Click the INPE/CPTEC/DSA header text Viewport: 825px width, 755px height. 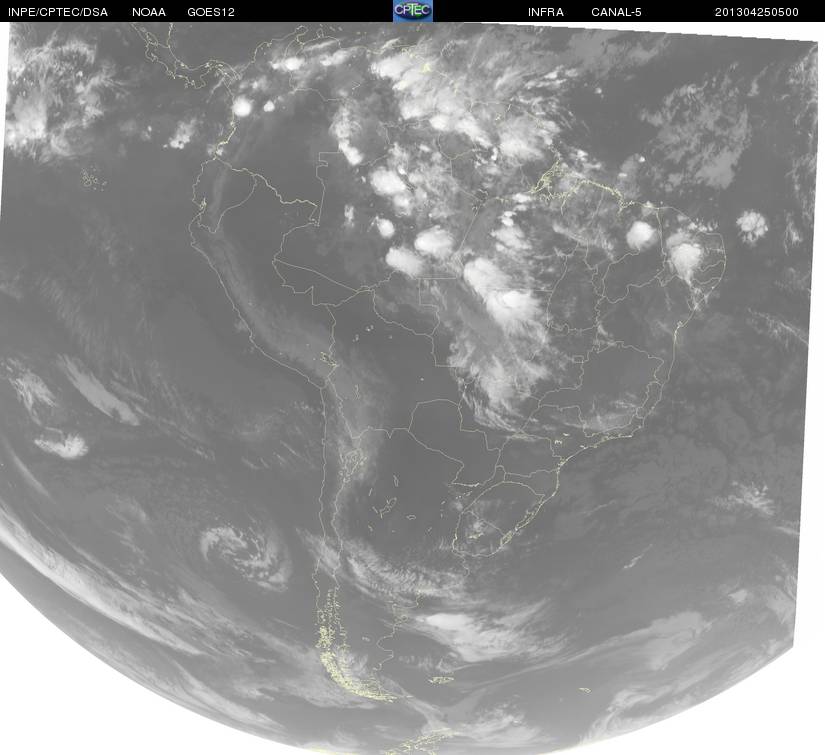58,12
